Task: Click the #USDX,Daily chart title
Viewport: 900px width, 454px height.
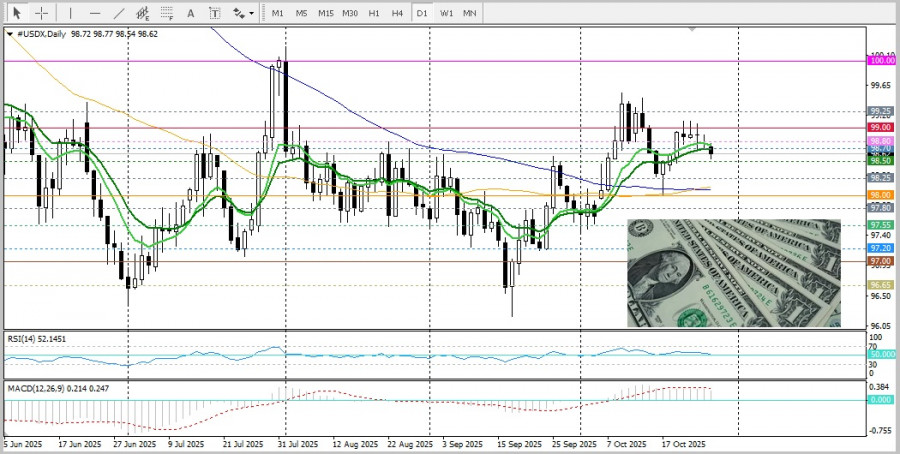Action: [x=41, y=34]
